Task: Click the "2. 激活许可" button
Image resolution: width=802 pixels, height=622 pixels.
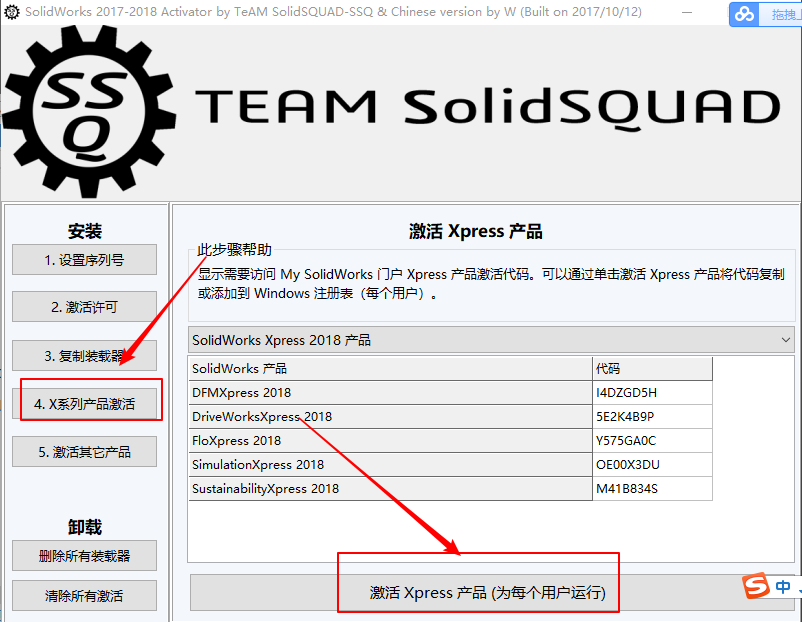Action: point(84,308)
